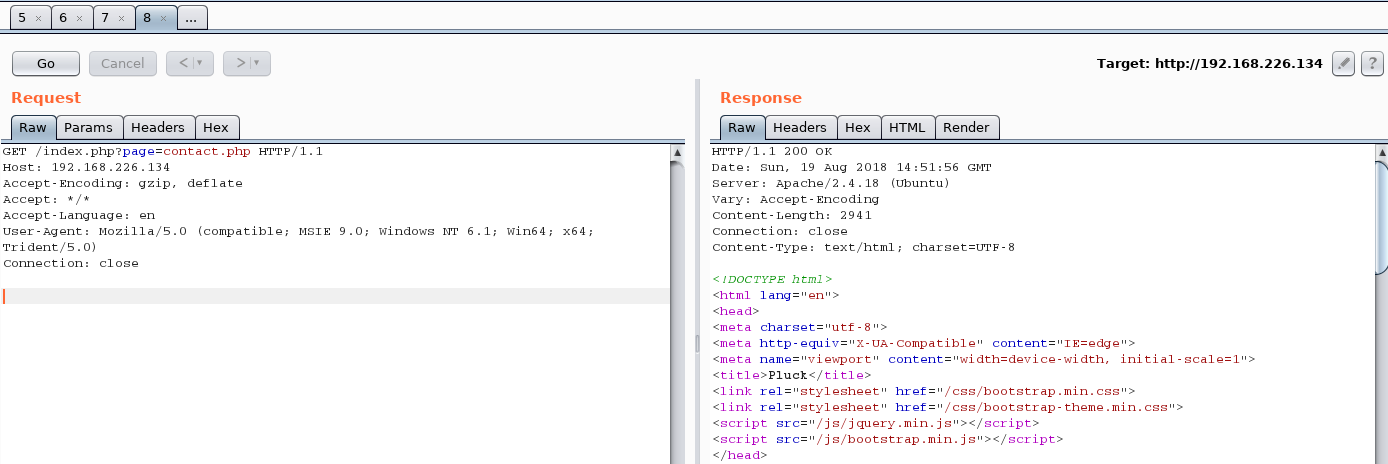Switch to Repeater tab 7
This screenshot has width=1388, height=464.
[x=105, y=18]
